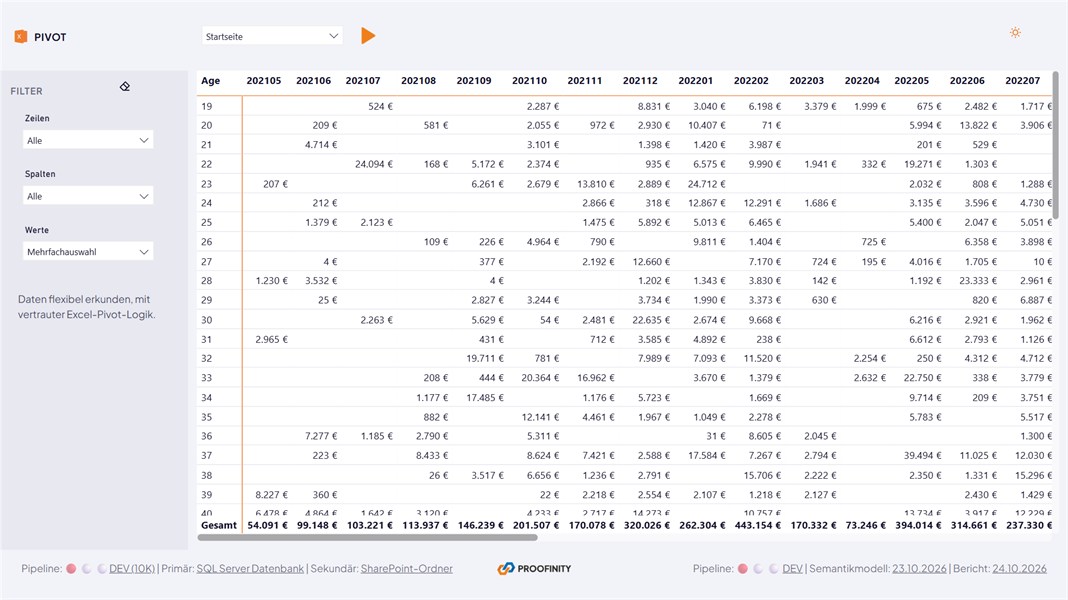Open the SharePoint-Ordner link
The image size is (1068, 600).
[407, 569]
